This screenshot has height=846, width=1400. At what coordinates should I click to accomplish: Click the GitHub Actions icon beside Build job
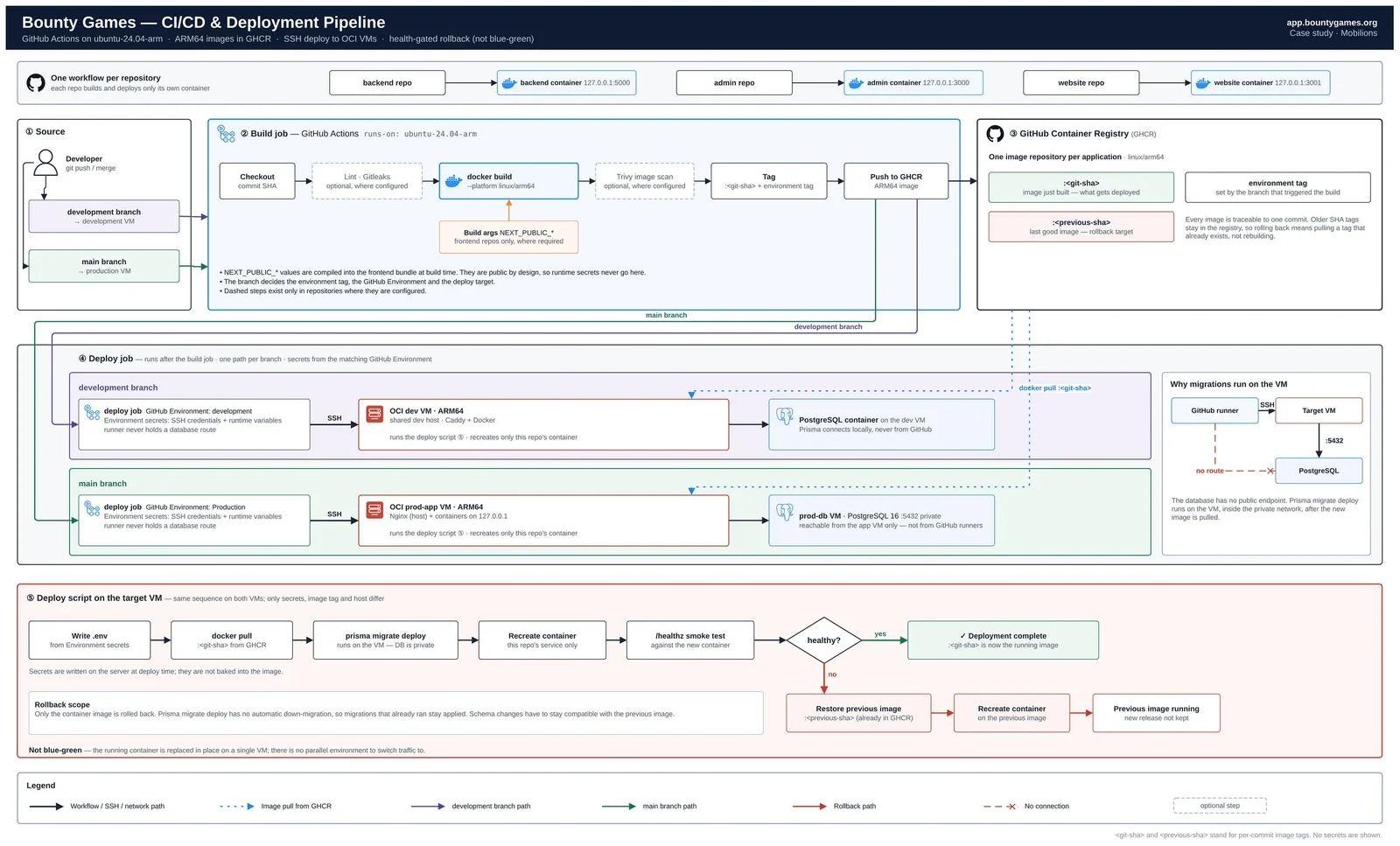[x=227, y=134]
